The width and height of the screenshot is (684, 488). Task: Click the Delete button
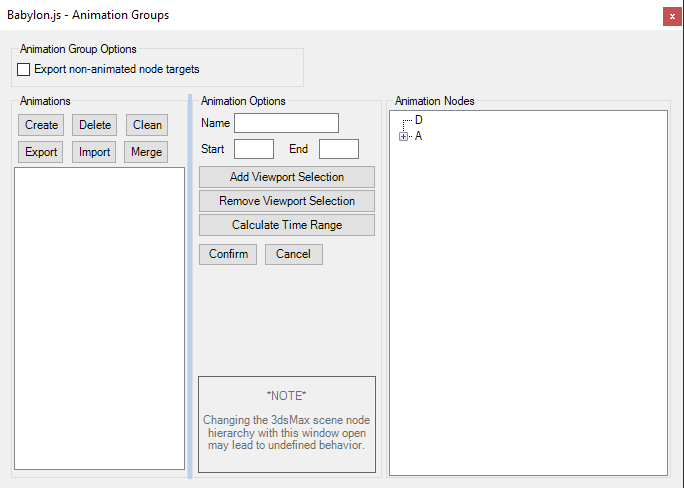pos(95,125)
